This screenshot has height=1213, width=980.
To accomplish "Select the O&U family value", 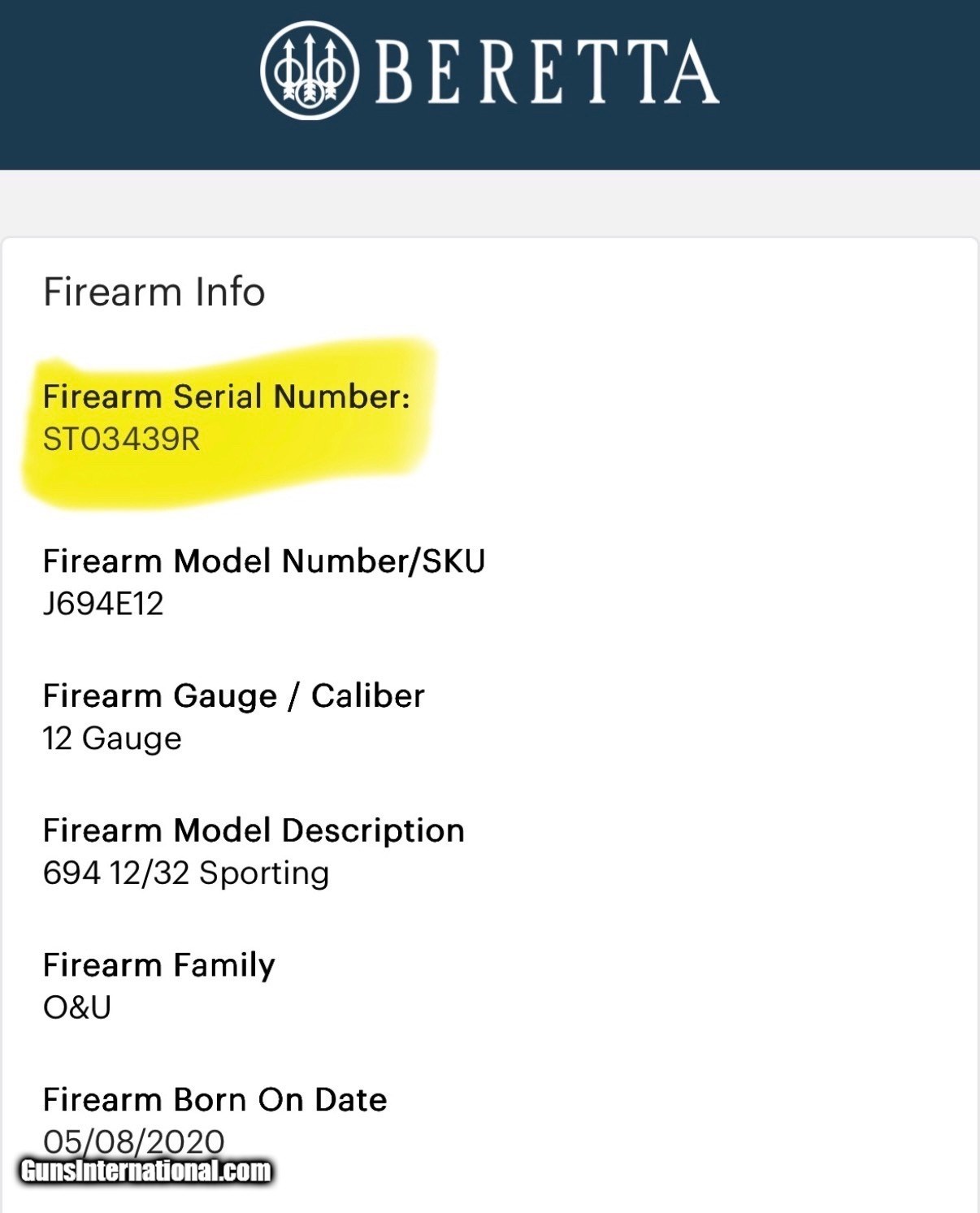I will (x=77, y=1008).
